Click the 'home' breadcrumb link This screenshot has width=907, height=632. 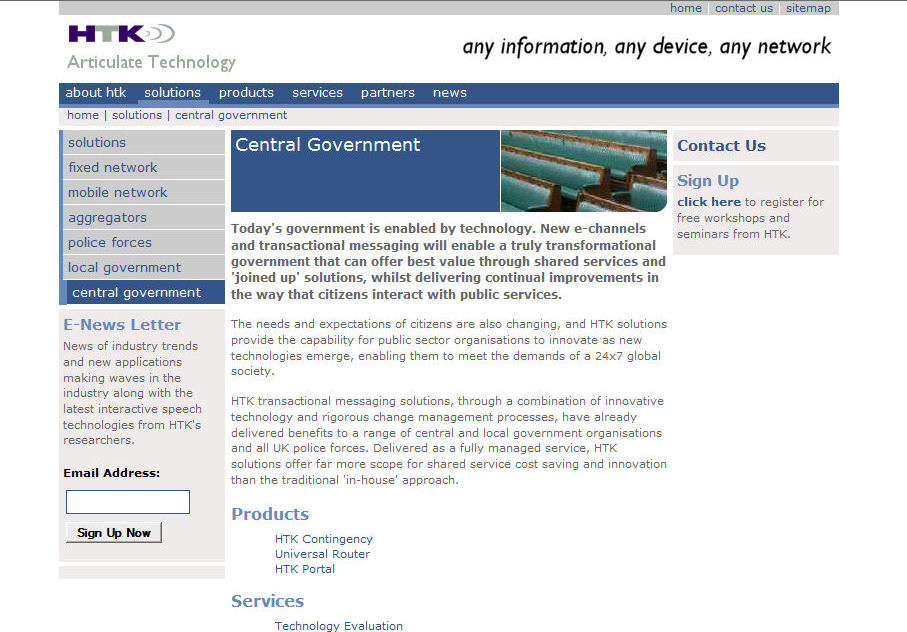[83, 115]
